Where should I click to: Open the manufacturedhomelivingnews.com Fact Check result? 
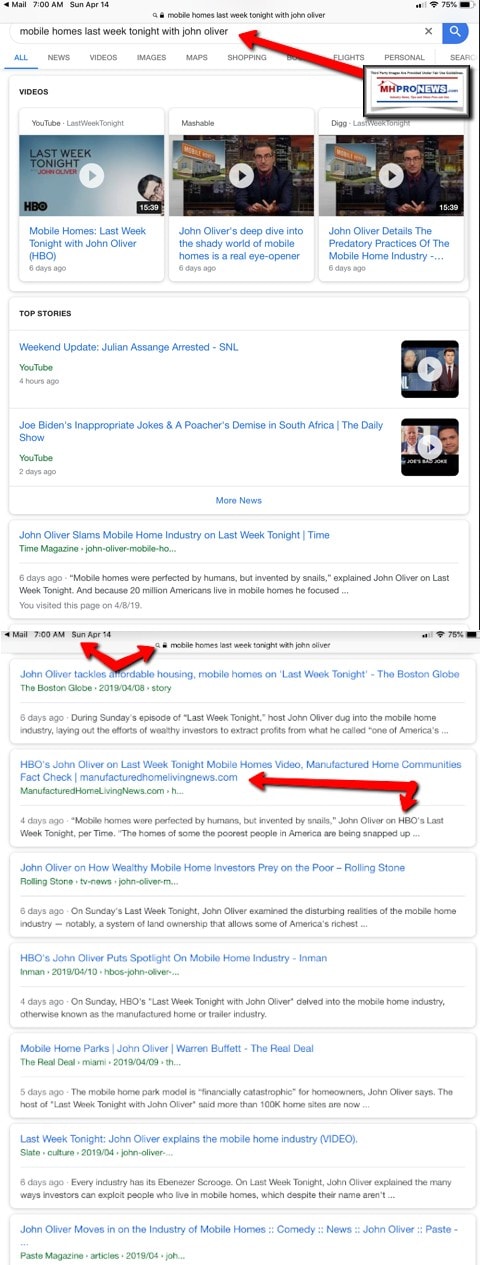240,770
